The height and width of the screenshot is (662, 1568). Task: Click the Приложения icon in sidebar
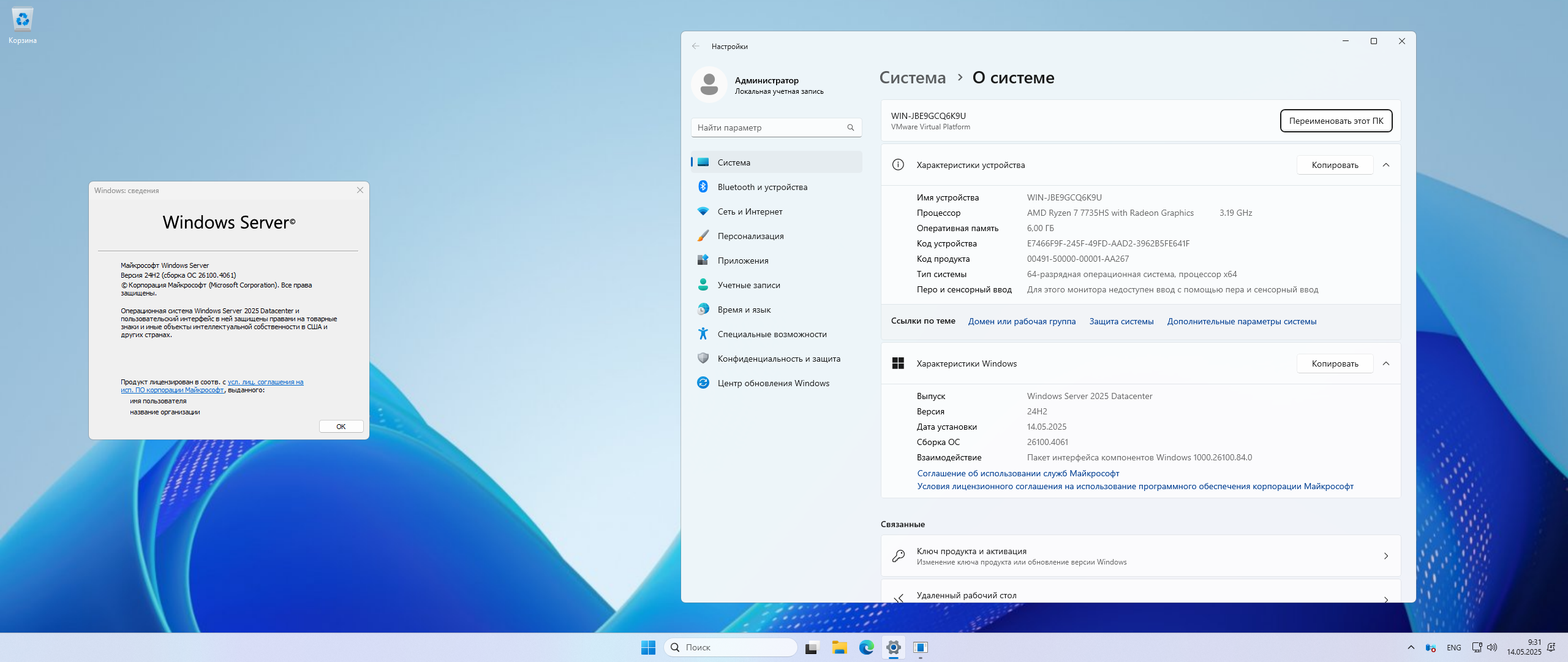click(703, 261)
